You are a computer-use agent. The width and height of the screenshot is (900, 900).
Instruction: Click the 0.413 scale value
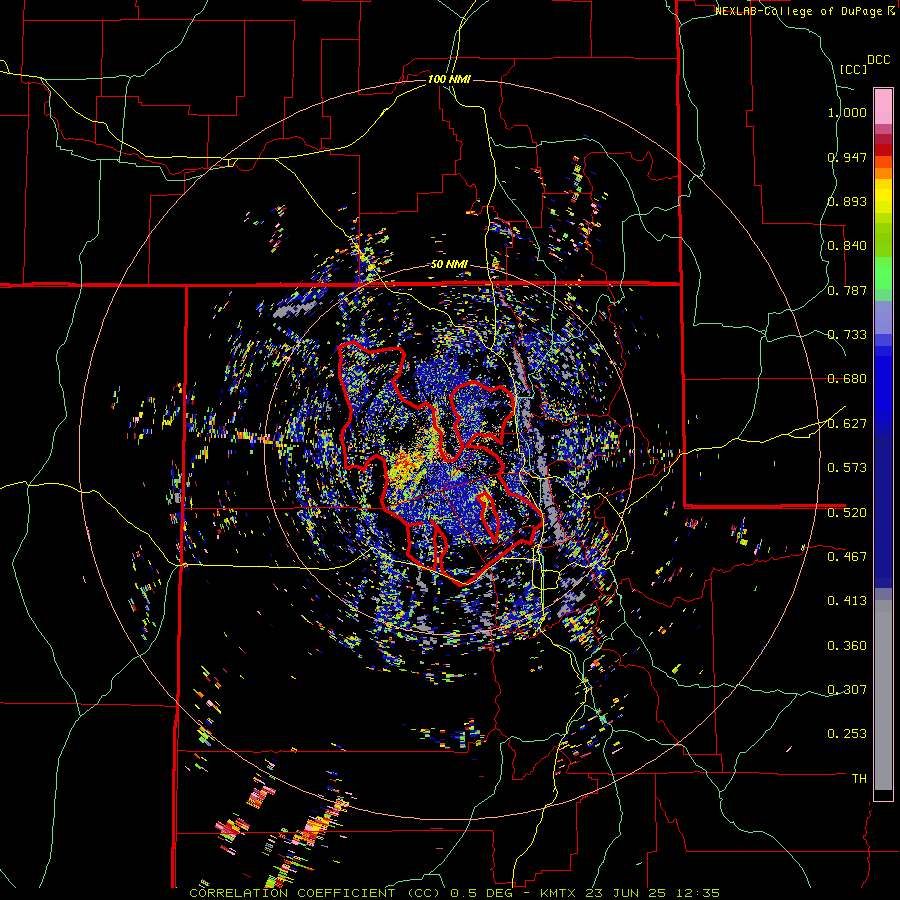pos(847,601)
